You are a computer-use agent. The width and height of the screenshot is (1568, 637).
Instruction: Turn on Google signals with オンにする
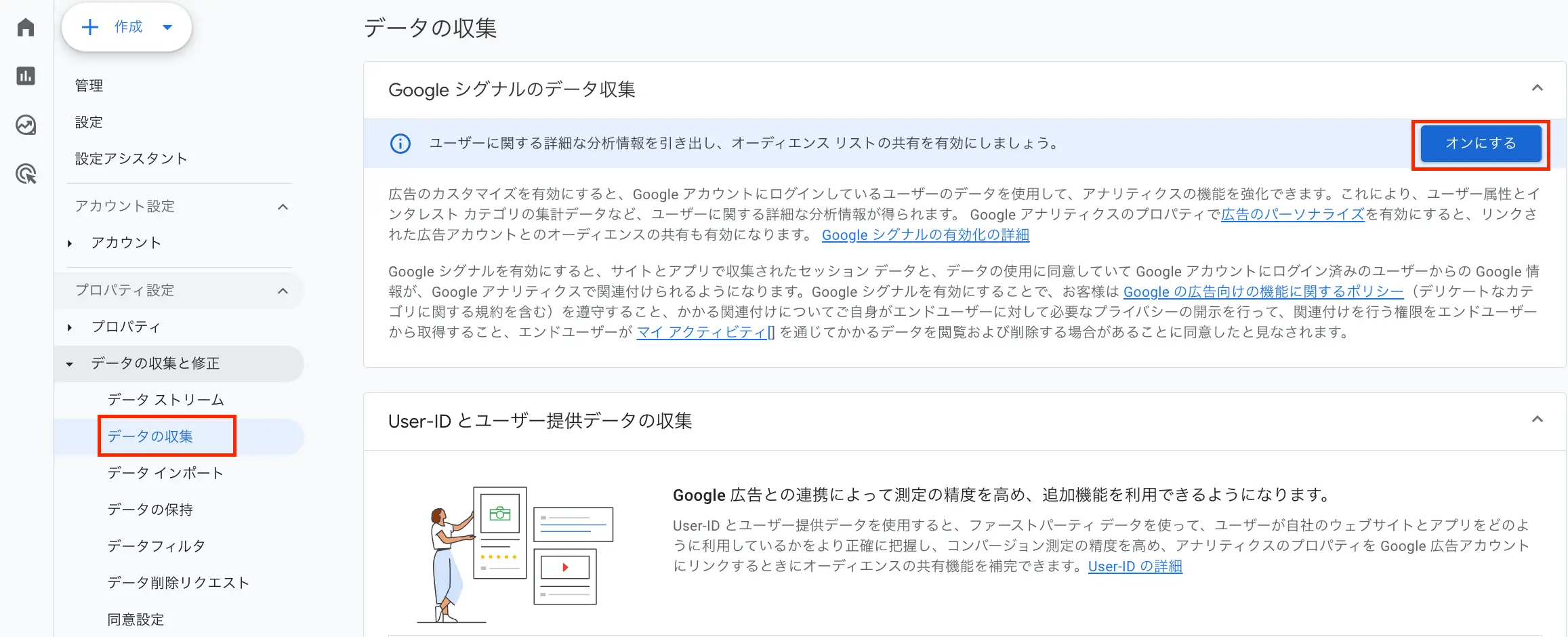point(1481,144)
